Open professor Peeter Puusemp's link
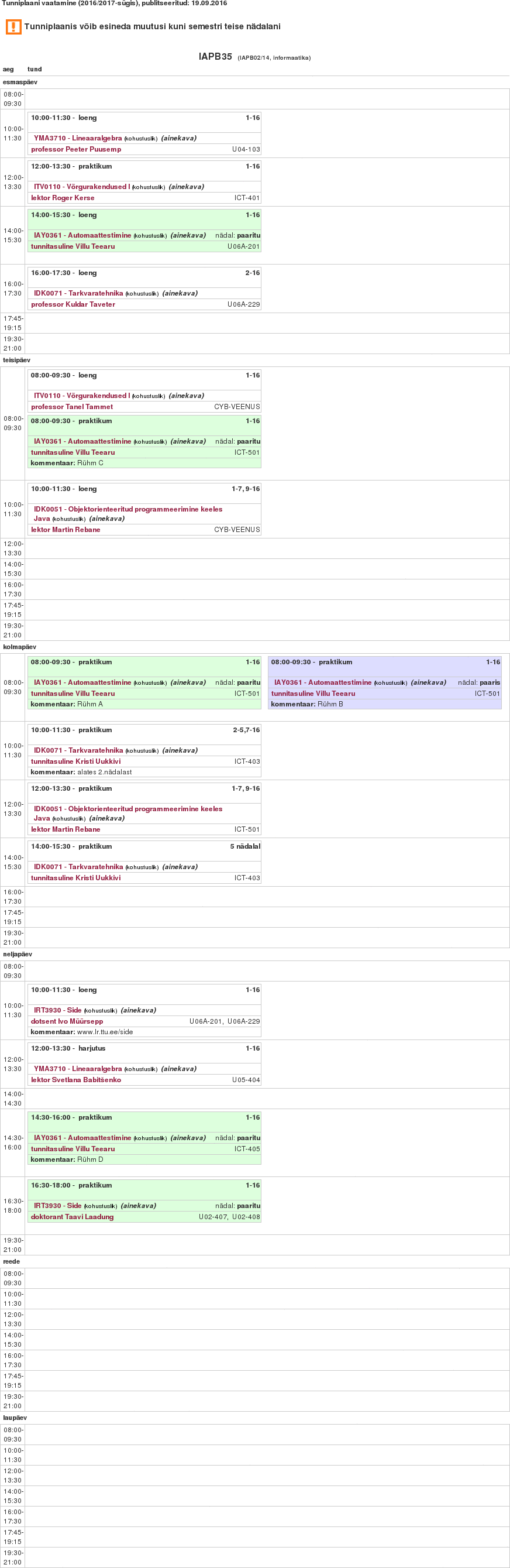This screenshot has height=1568, width=510. coord(76,149)
